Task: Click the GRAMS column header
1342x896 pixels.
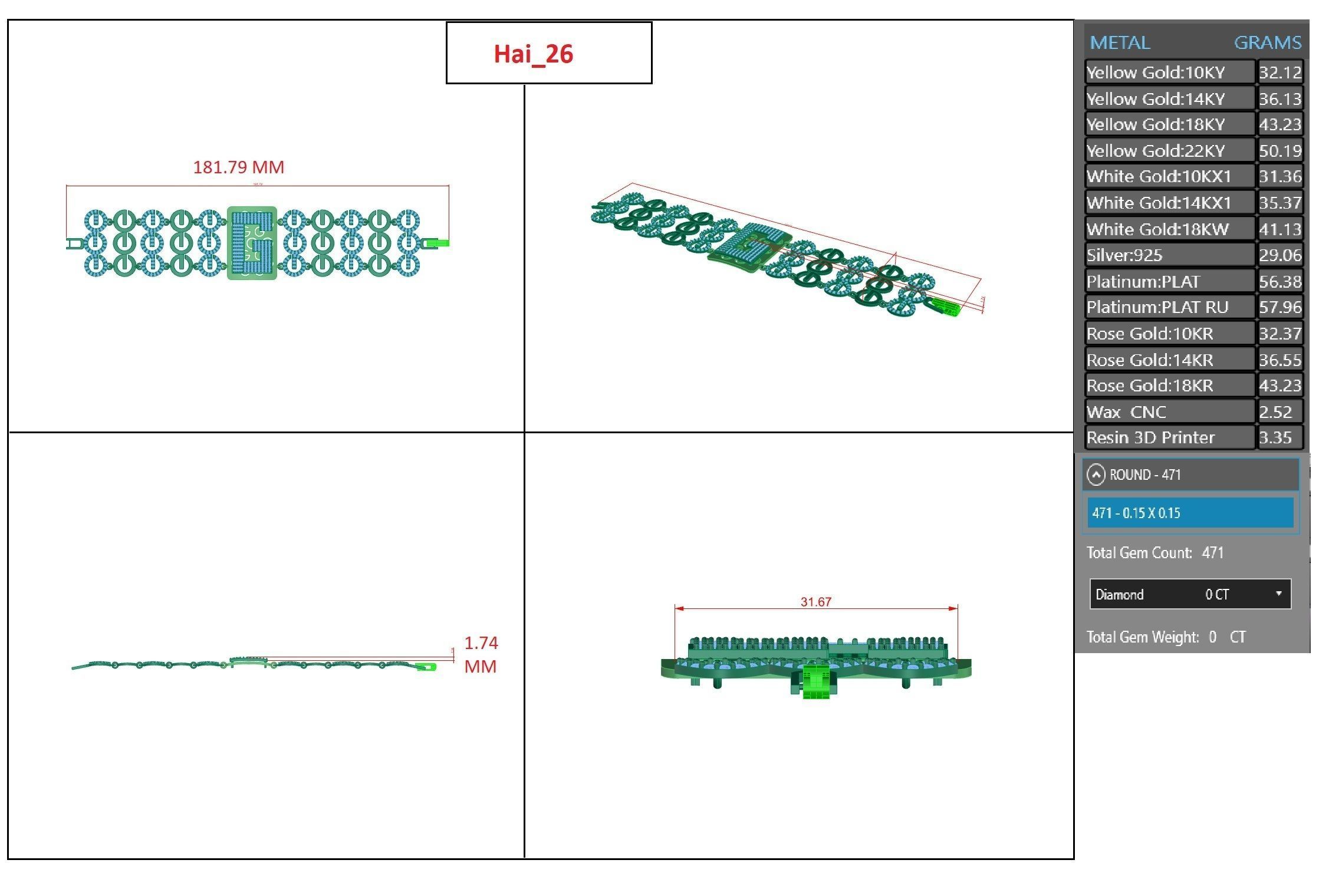Action: click(x=1267, y=42)
